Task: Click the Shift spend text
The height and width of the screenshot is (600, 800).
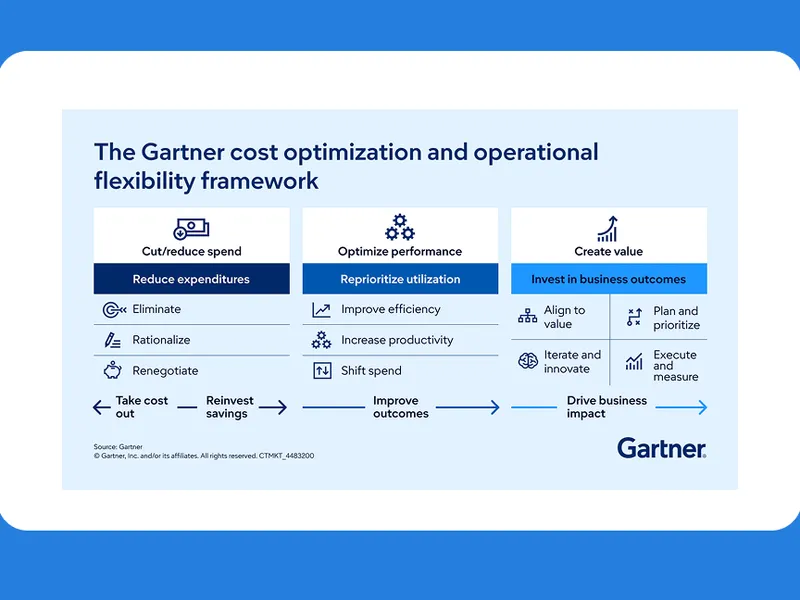Action: coord(371,371)
